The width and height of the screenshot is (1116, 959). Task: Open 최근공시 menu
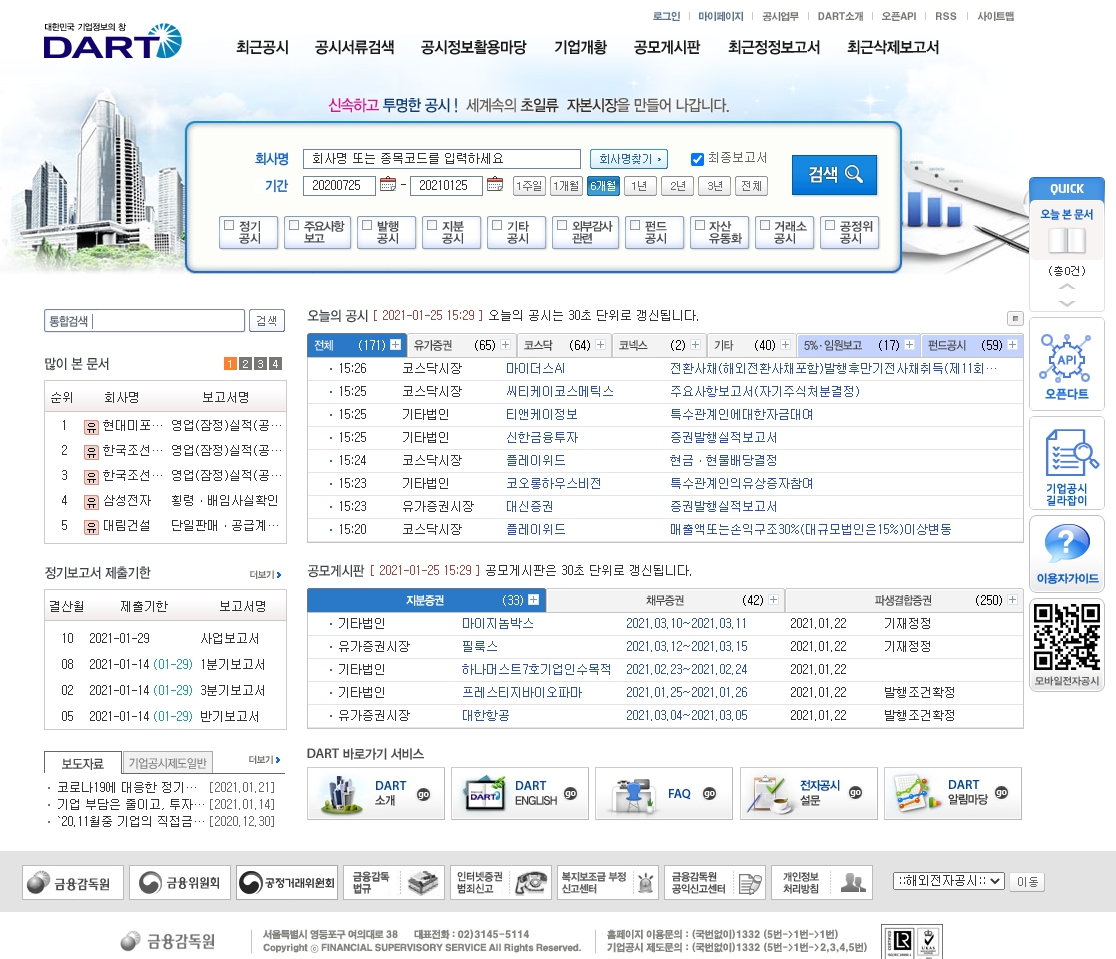(263, 47)
